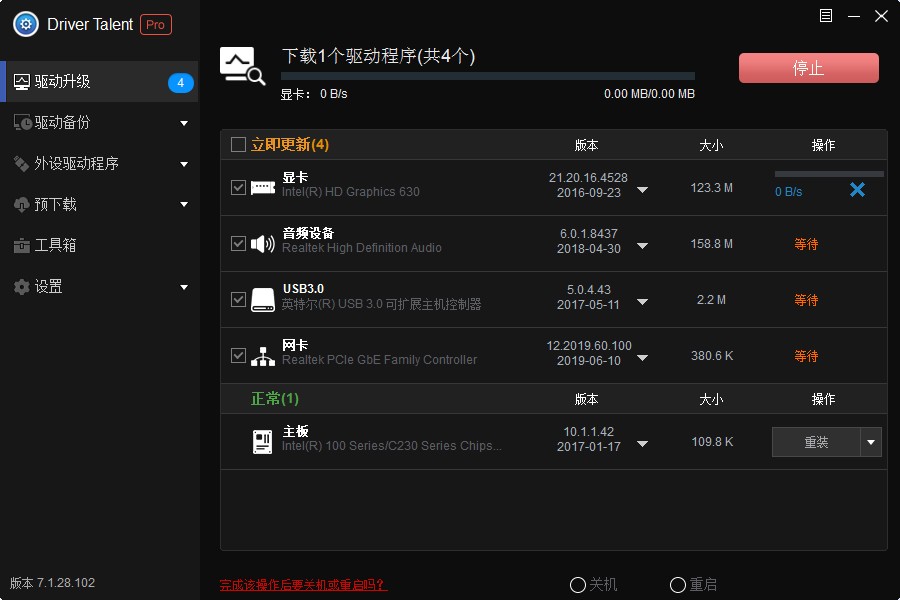Image resolution: width=900 pixels, height=600 pixels.
Task: Open the 驱动升级 sidebar item
Action: tap(99, 82)
